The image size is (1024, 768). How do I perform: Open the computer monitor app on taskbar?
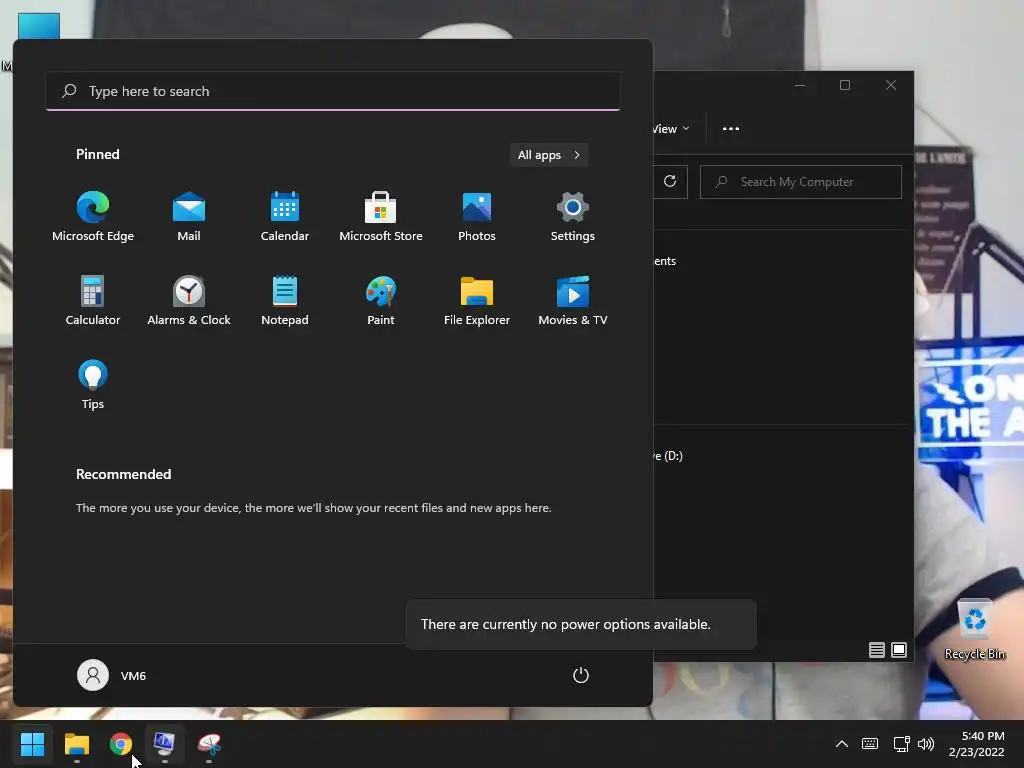click(165, 744)
